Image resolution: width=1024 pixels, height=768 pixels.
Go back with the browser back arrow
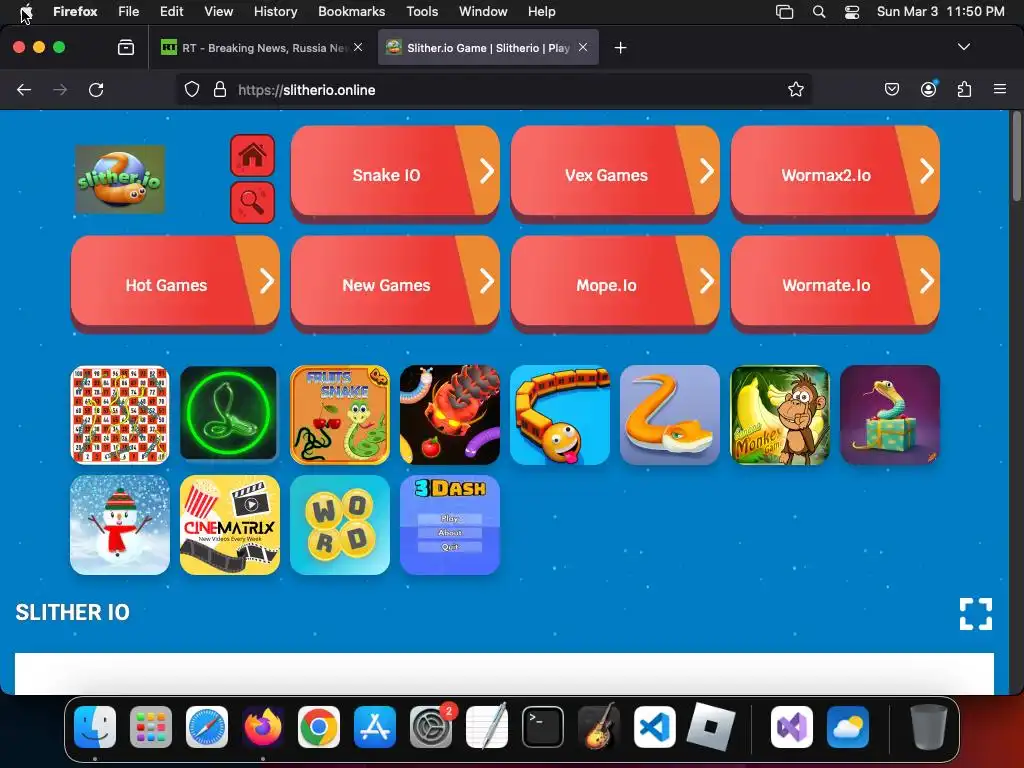tap(24, 90)
